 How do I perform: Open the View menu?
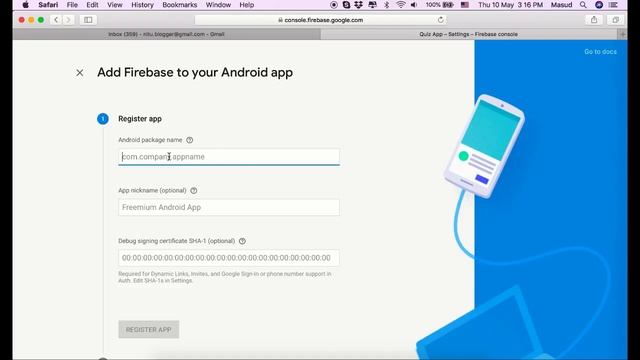[x=115, y=5]
